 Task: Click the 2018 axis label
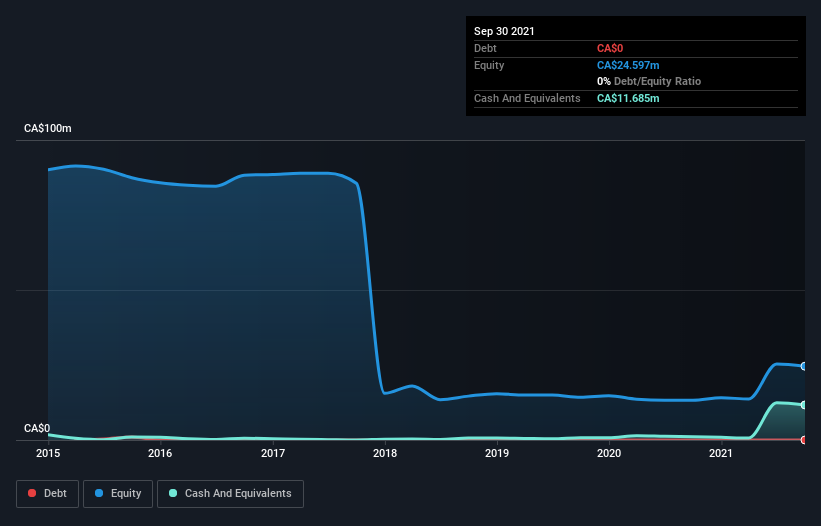point(385,453)
